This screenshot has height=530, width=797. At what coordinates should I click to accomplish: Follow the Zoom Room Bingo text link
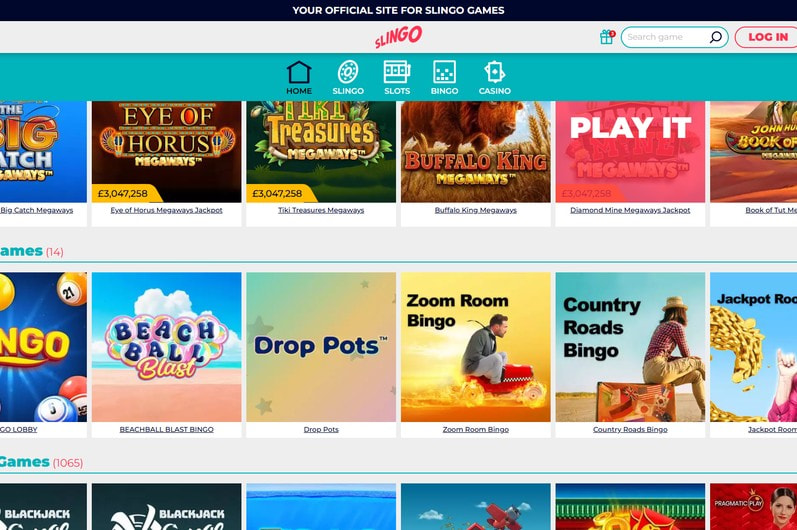tap(476, 429)
